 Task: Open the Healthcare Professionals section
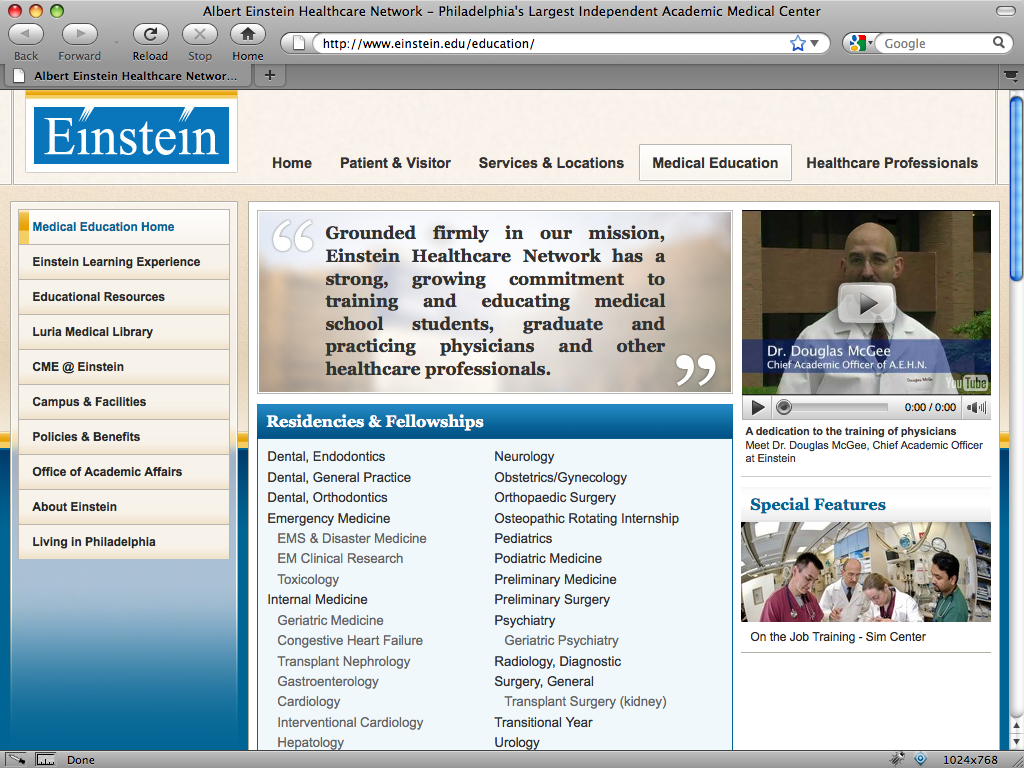[892, 163]
